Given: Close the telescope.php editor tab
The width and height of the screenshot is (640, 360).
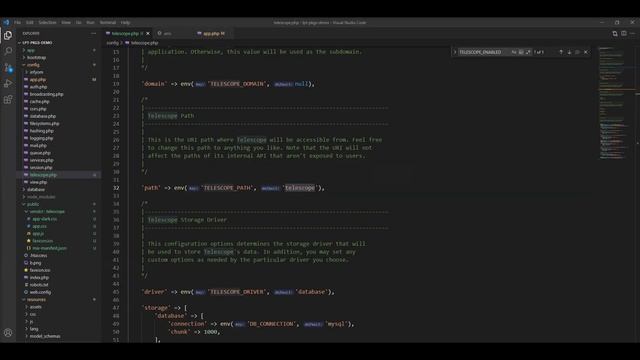Looking at the screenshot, I should 148,33.
